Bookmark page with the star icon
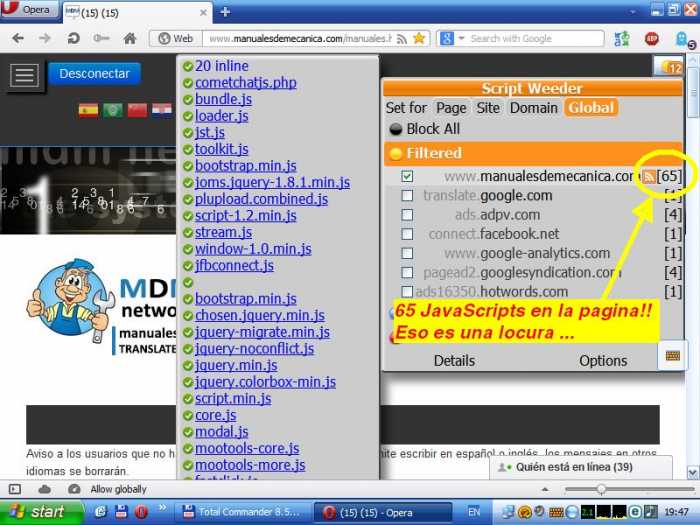Viewport: 700px width, 525px height. pyautogui.click(x=419, y=38)
